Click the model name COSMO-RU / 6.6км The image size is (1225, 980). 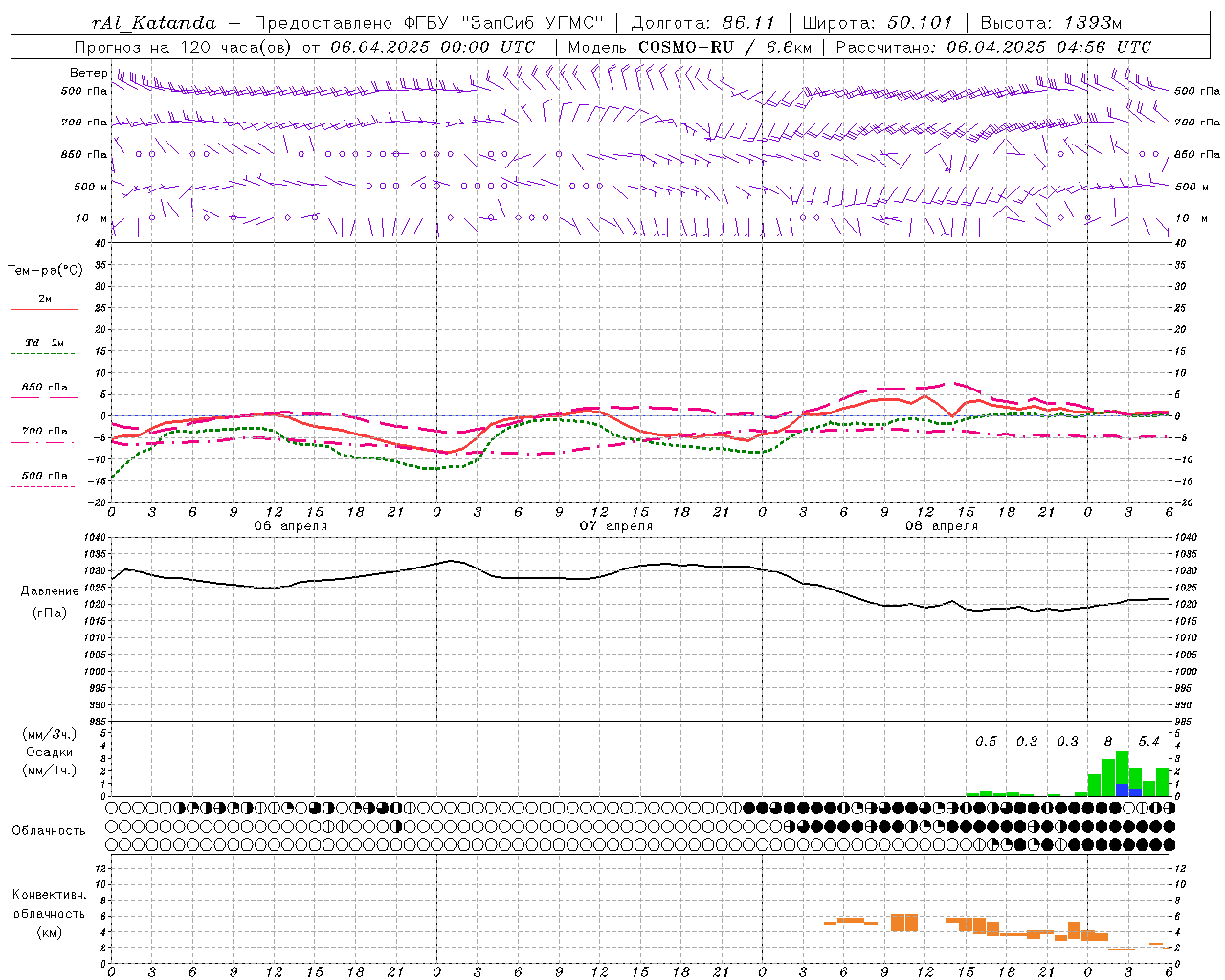pyautogui.click(x=724, y=47)
